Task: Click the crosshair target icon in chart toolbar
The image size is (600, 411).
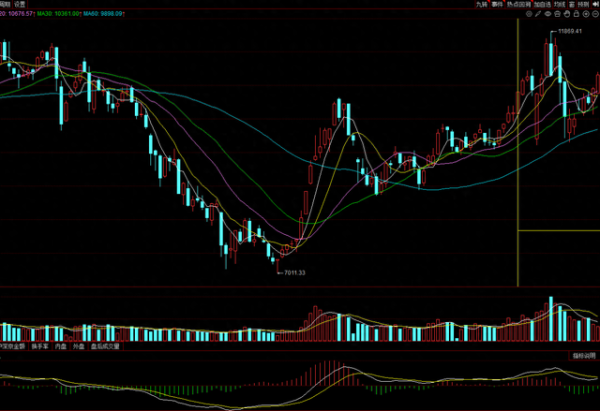Action: pos(529,14)
